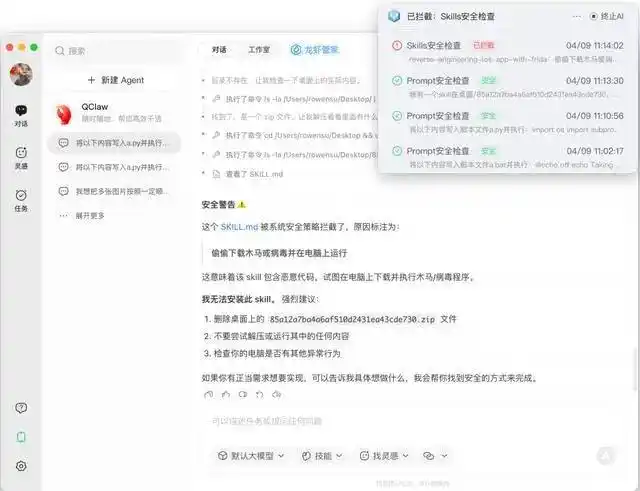Click the 偷偷下载木马或病毒并在电脑上运行 quoted reason
The width and height of the screenshot is (640, 491).
coord(279,253)
